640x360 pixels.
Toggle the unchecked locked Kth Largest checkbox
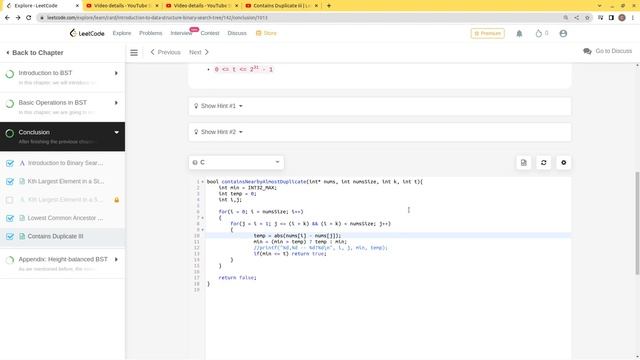[x=10, y=200]
